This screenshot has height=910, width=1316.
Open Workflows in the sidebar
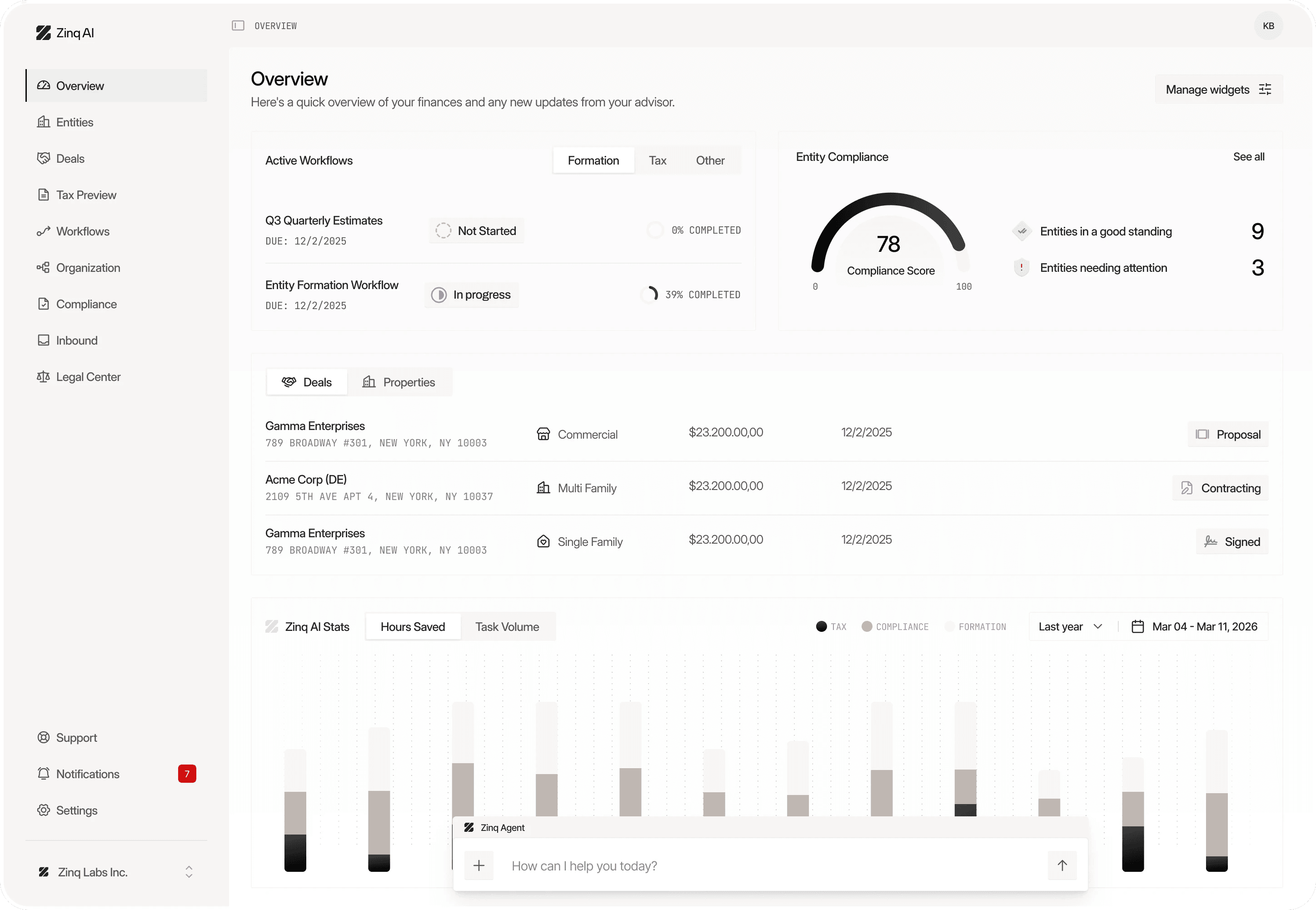[116, 231]
